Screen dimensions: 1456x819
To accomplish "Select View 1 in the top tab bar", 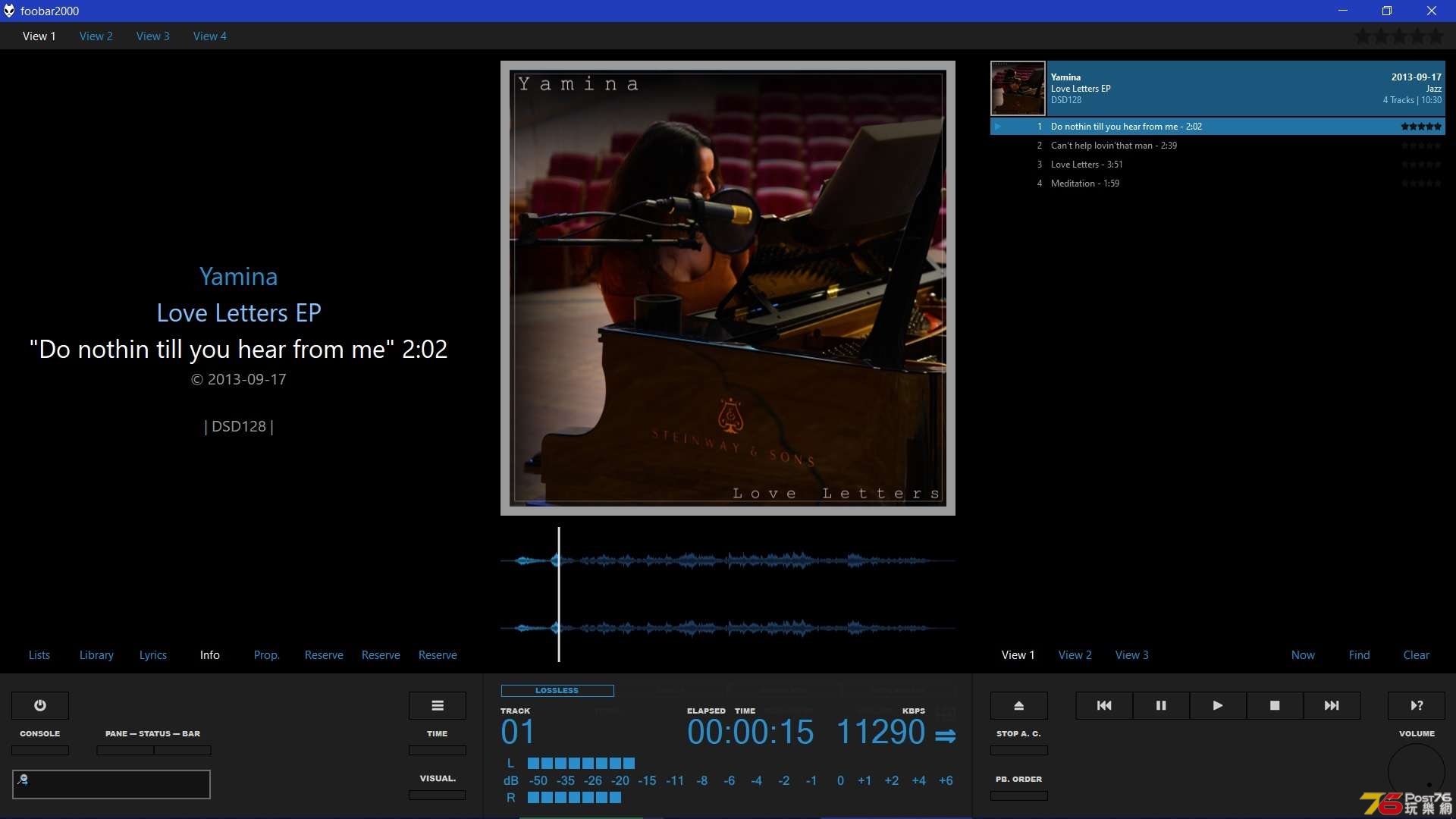I will coord(39,36).
